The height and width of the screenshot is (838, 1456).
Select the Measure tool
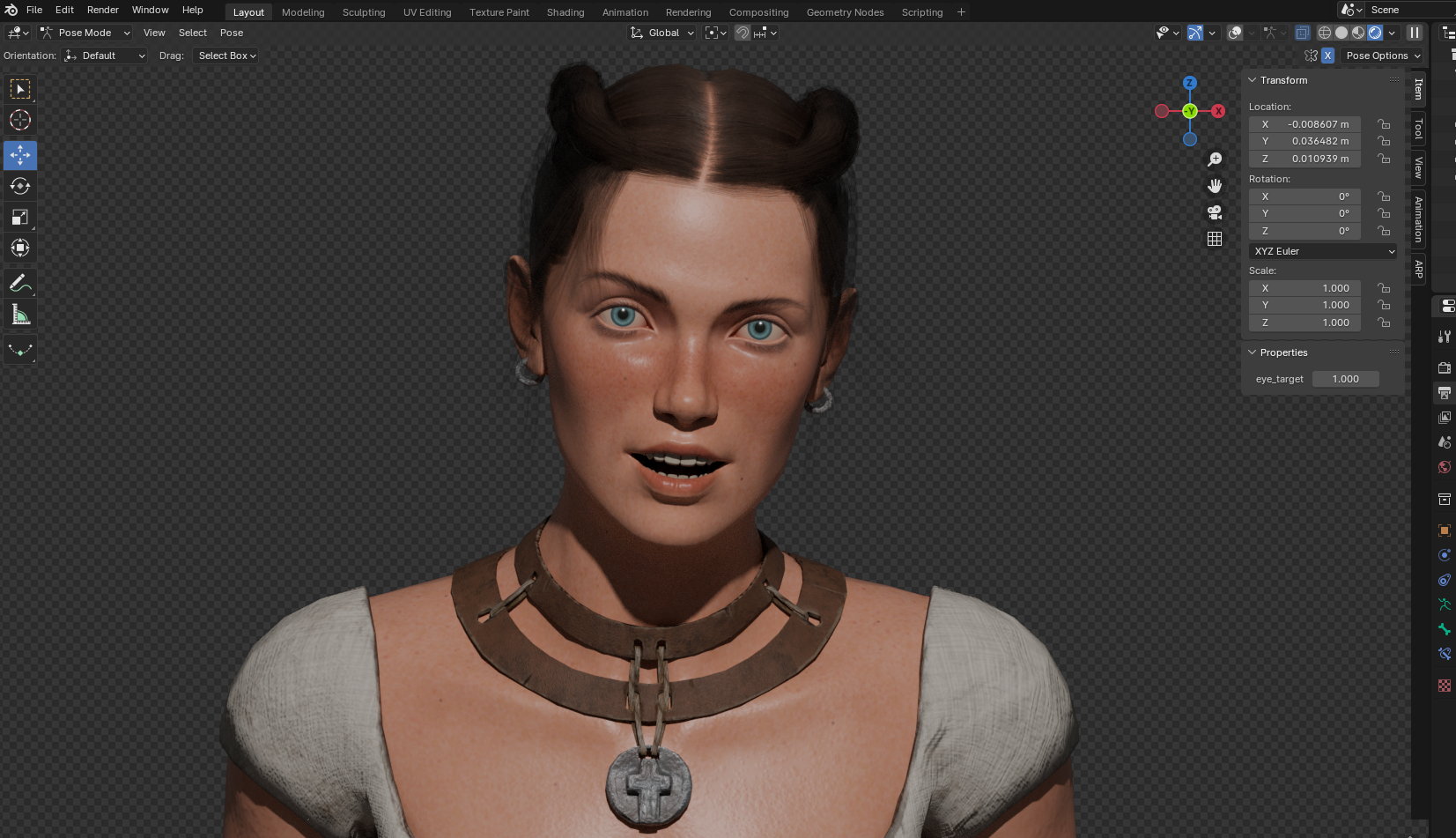tap(19, 315)
